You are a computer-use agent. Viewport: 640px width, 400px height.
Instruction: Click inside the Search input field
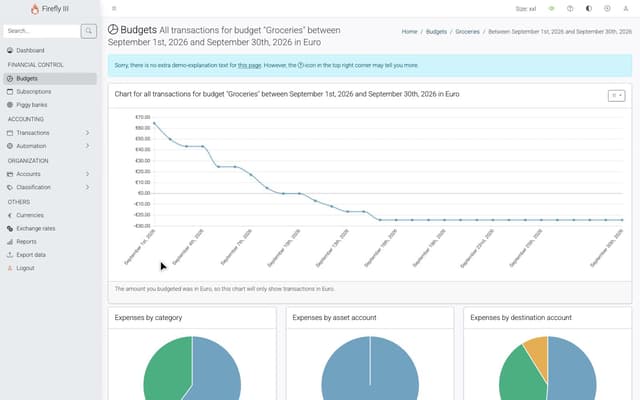pos(42,31)
